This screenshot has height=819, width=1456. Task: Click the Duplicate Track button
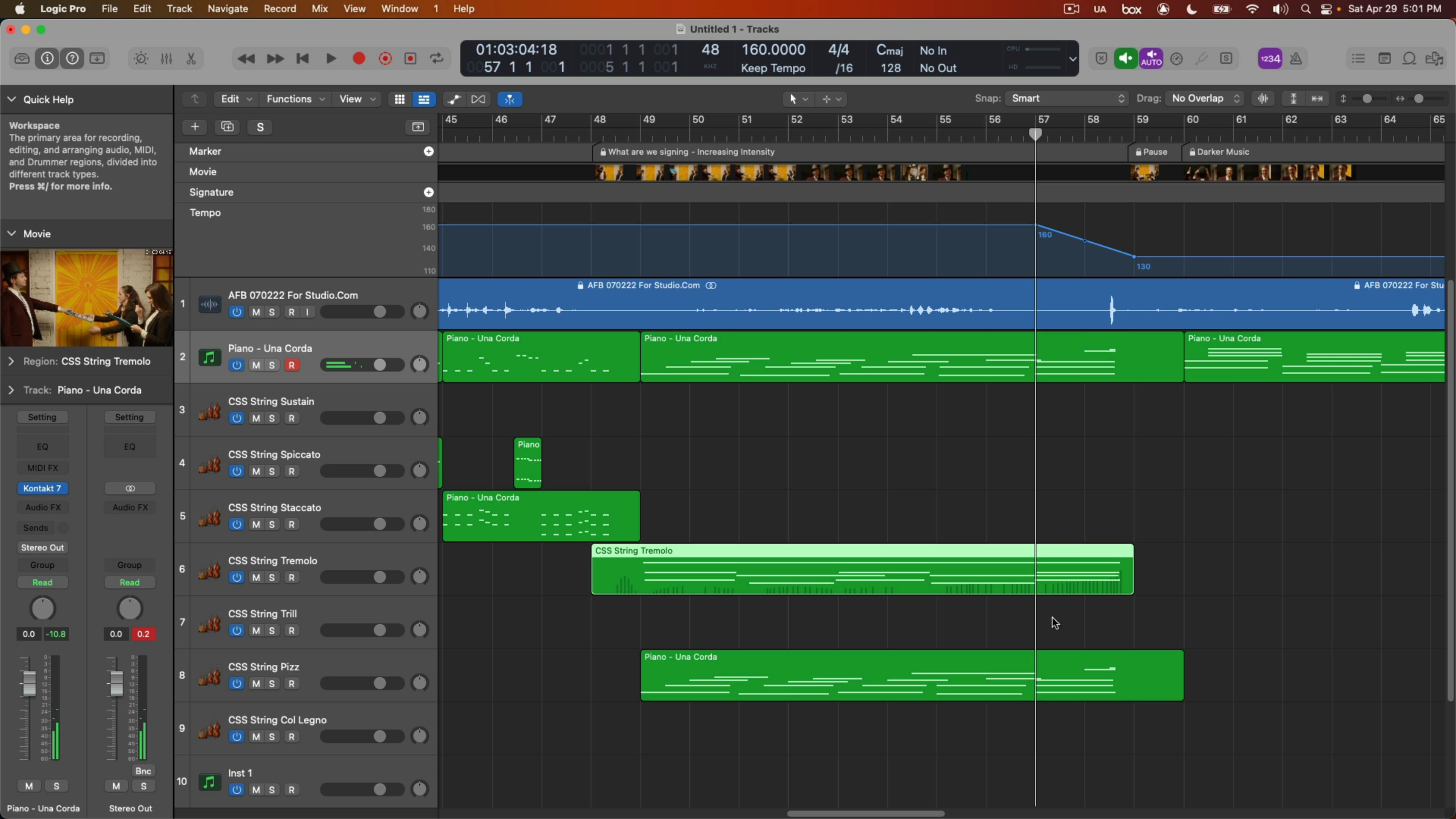tap(227, 127)
